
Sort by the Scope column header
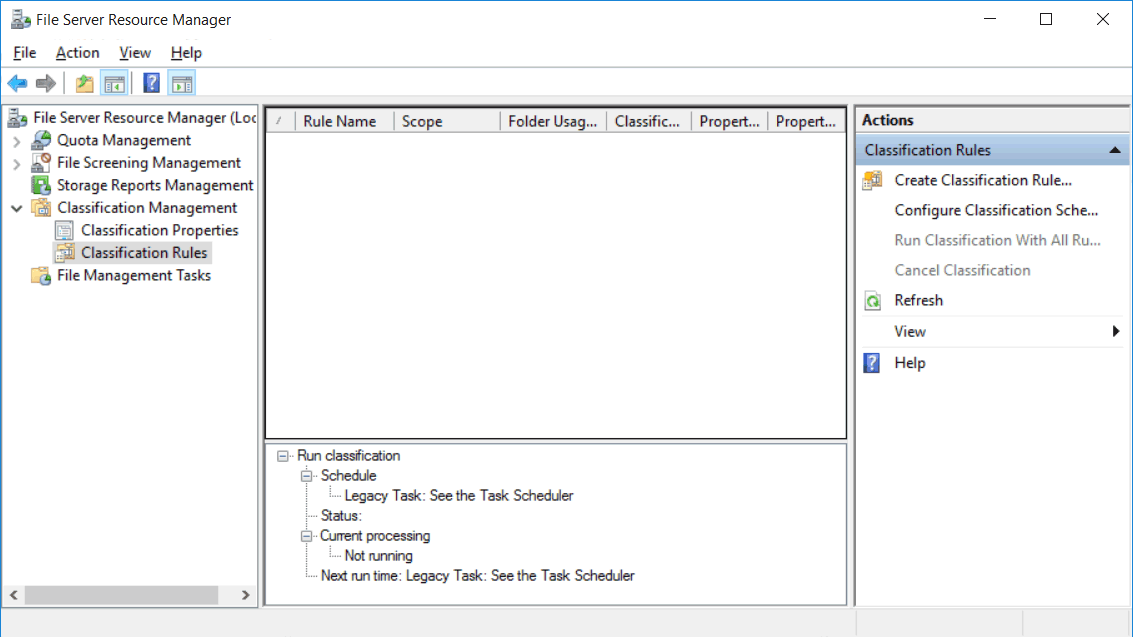tap(447, 121)
